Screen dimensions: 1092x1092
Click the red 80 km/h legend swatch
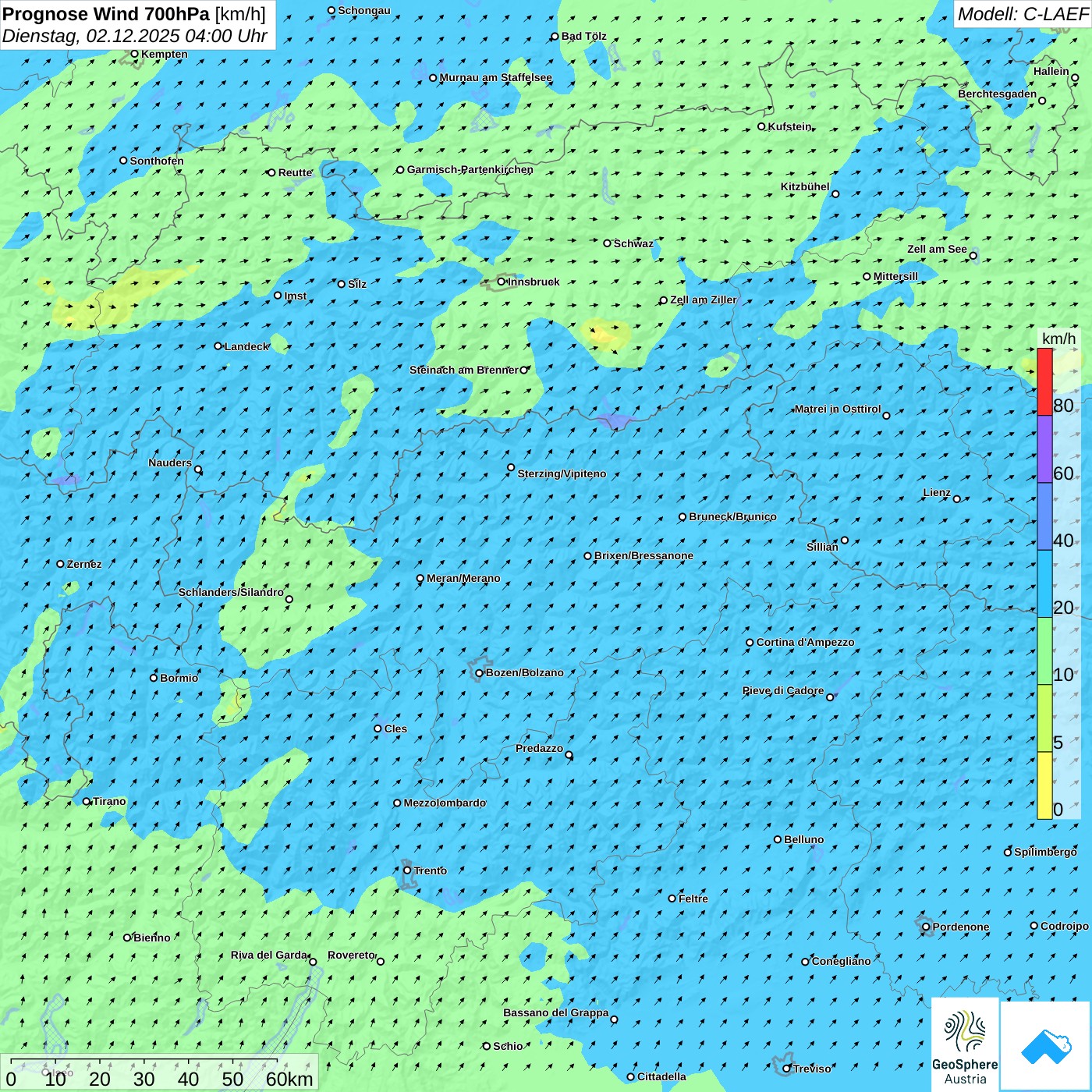coord(1044,382)
